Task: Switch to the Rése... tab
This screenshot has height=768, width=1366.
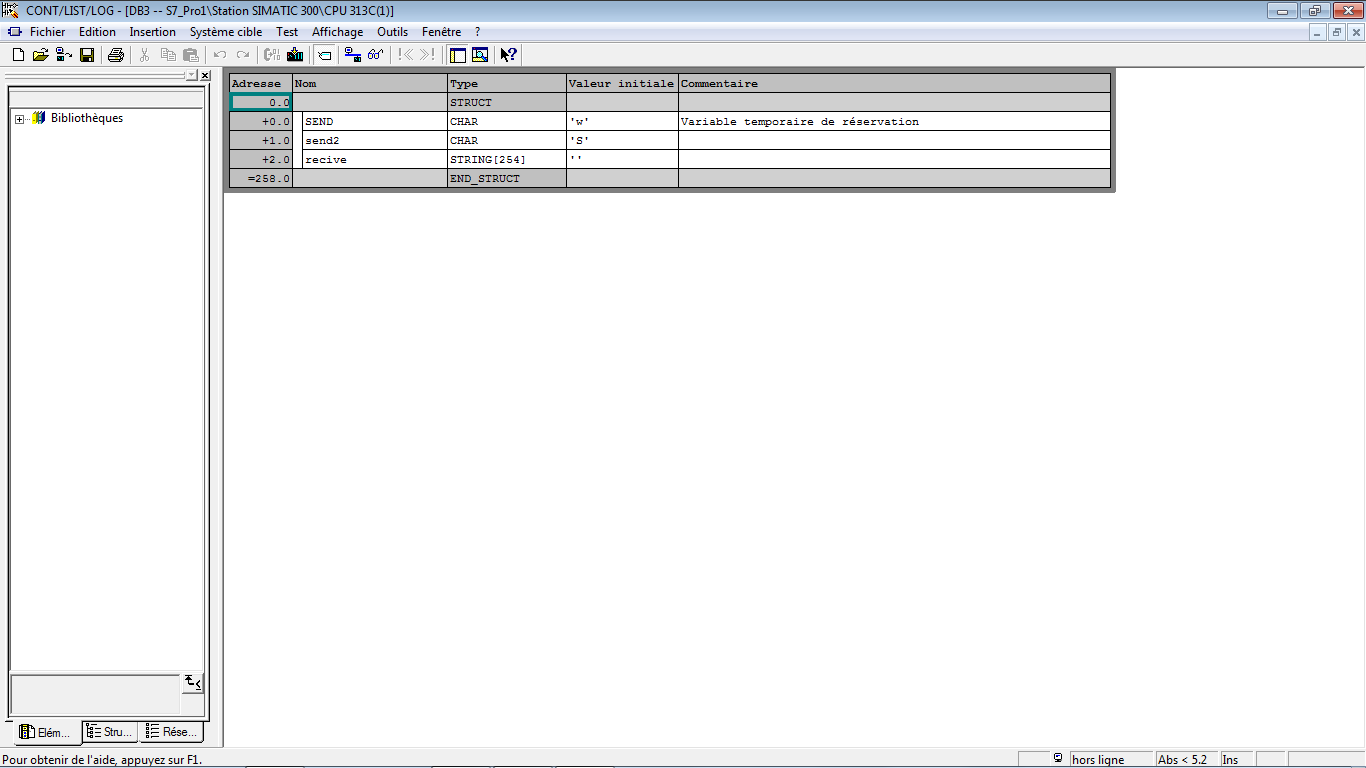Action: pyautogui.click(x=172, y=732)
